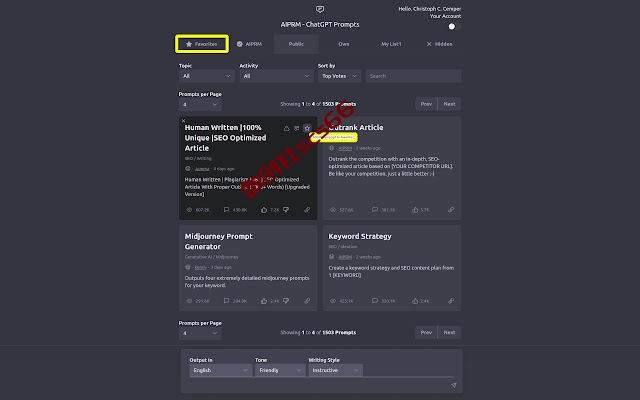Screen dimensions: 640x400
Task: Expand the Topic dropdown
Action: [207, 76]
